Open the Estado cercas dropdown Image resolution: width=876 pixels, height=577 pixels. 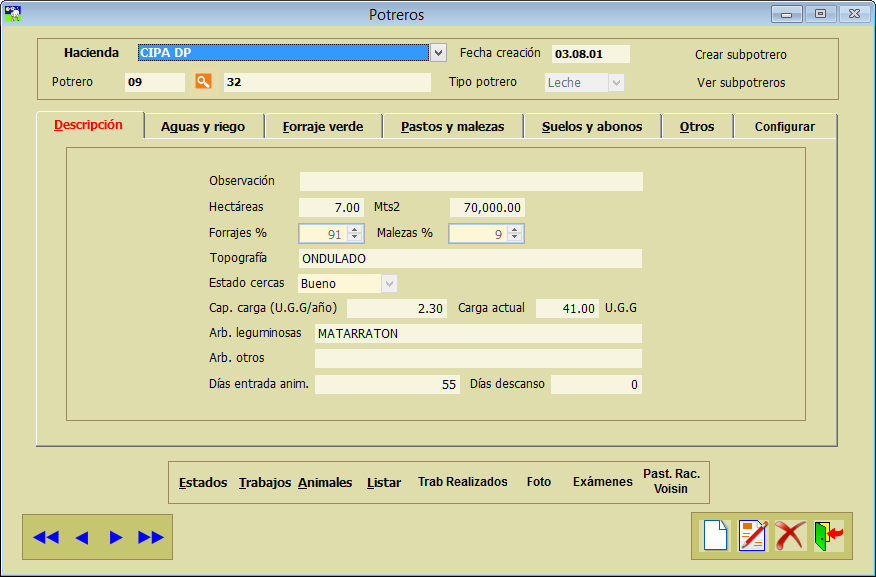[x=389, y=284]
